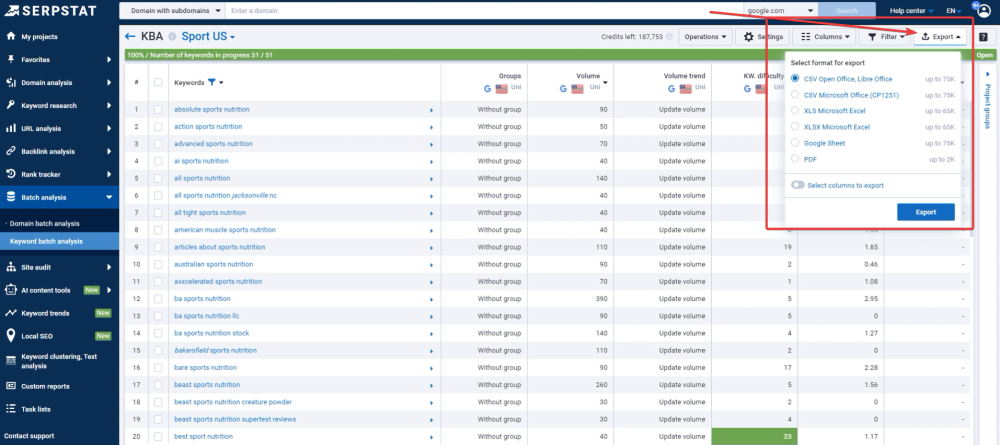
Task: Click the Rank tracker icon
Action: (11, 174)
